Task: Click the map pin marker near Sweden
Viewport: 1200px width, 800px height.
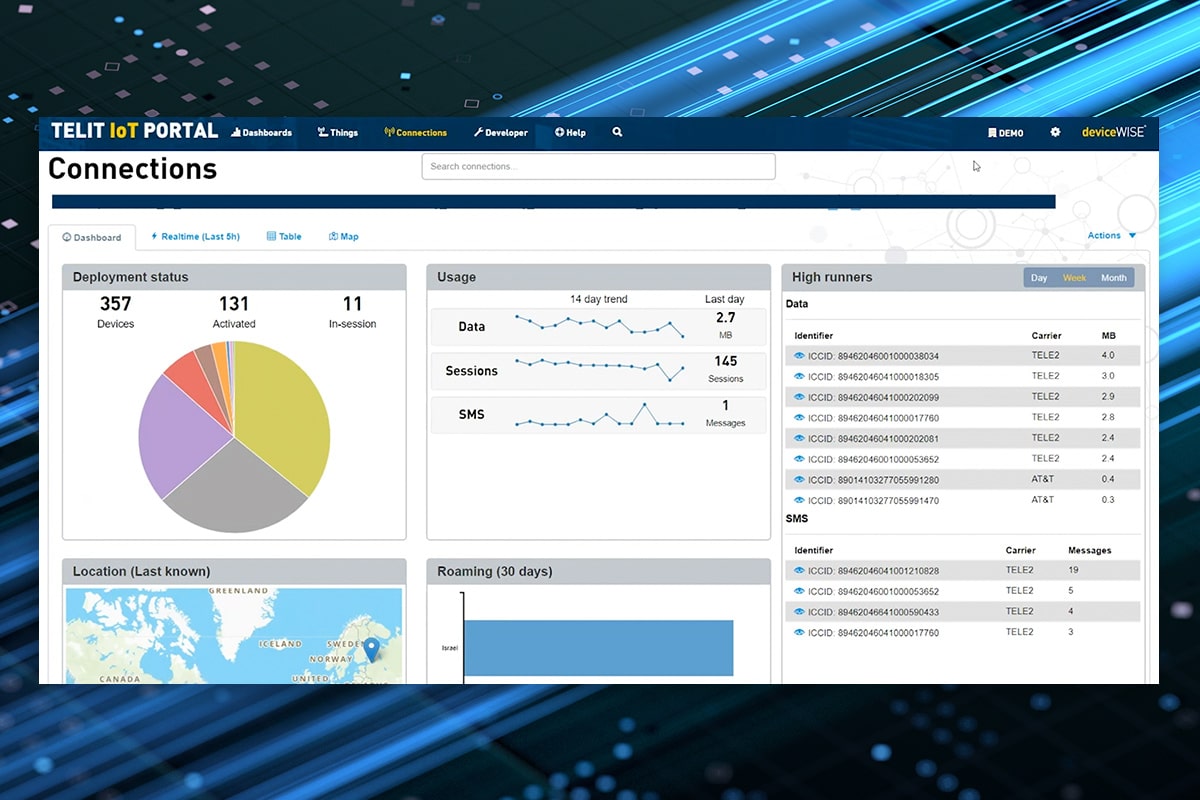Action: point(371,650)
